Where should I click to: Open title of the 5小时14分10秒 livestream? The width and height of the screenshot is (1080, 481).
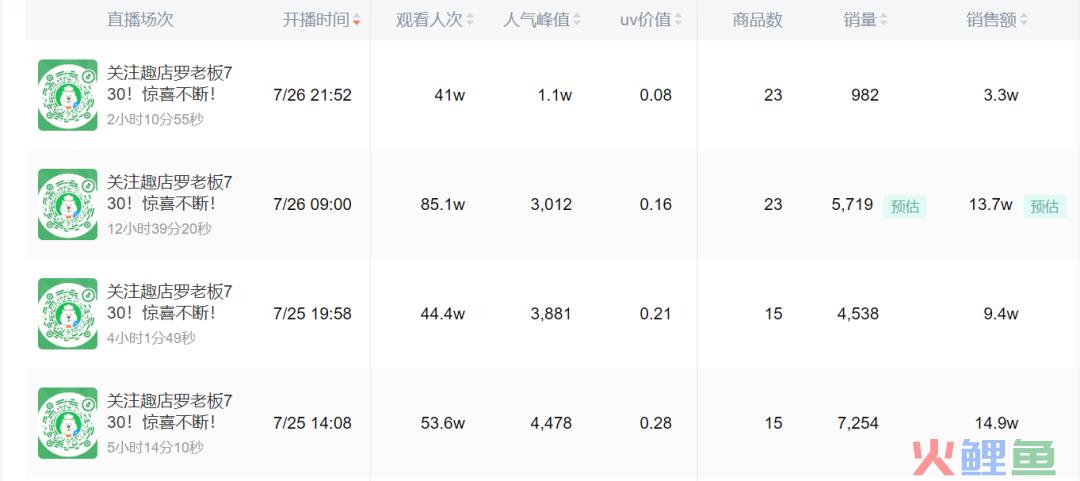[x=169, y=411]
